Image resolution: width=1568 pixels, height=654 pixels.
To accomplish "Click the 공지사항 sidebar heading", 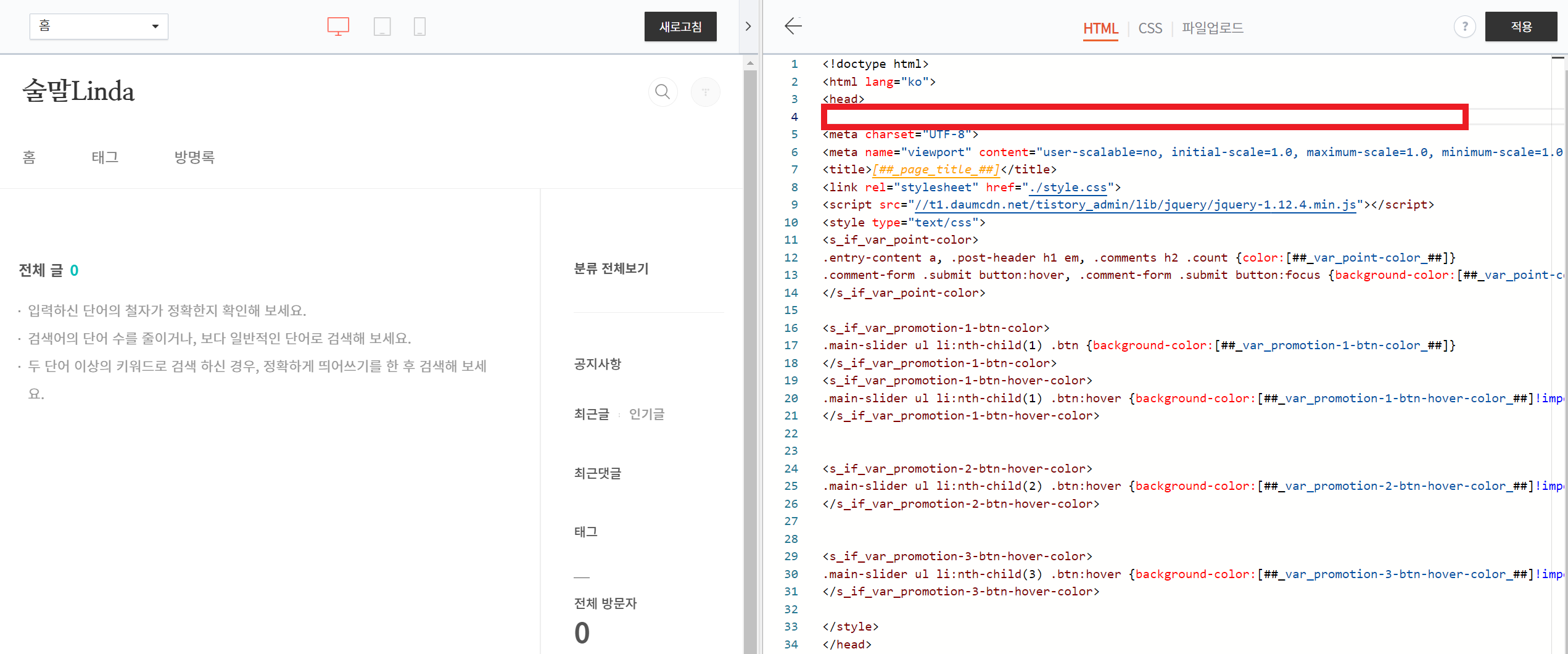I will pos(597,364).
